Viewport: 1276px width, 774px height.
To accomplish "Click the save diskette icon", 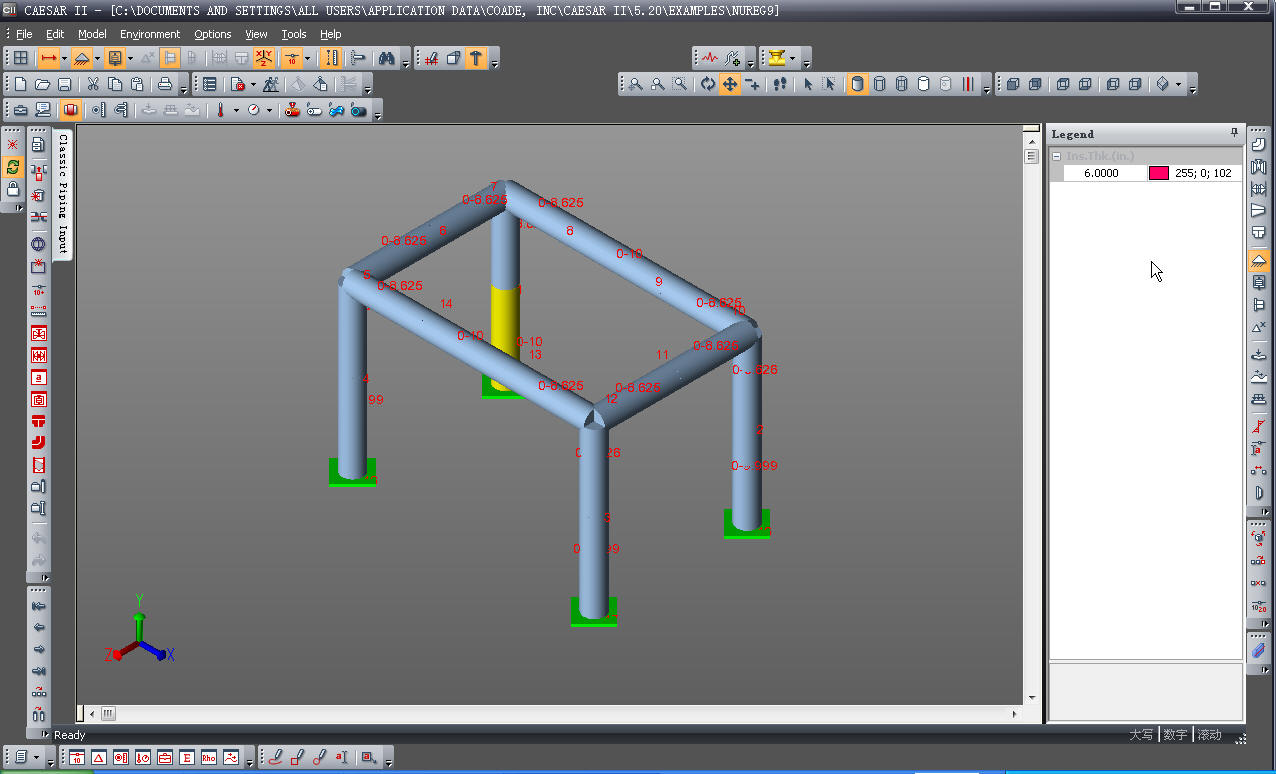I will [64, 84].
